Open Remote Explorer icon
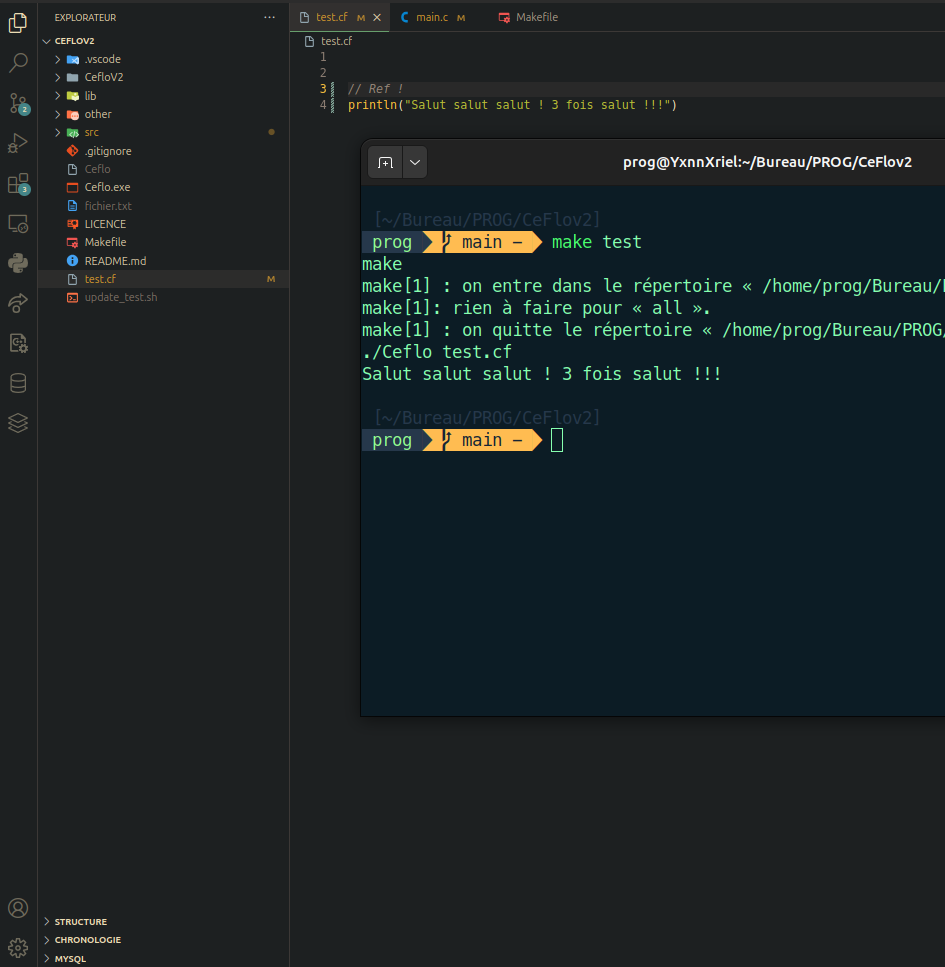Image resolution: width=945 pixels, height=967 pixels. [18, 223]
